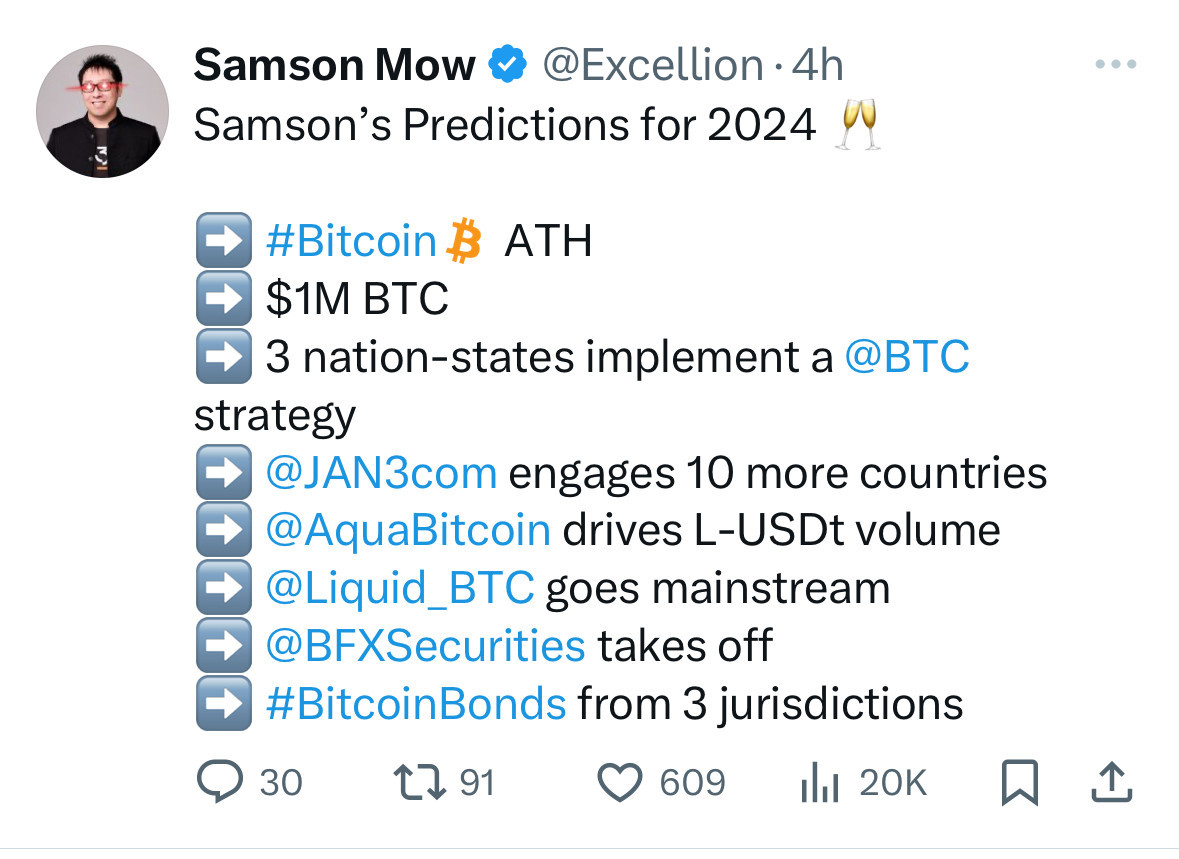Retweet the post using repost icon
1179x859 pixels.
coord(420,782)
